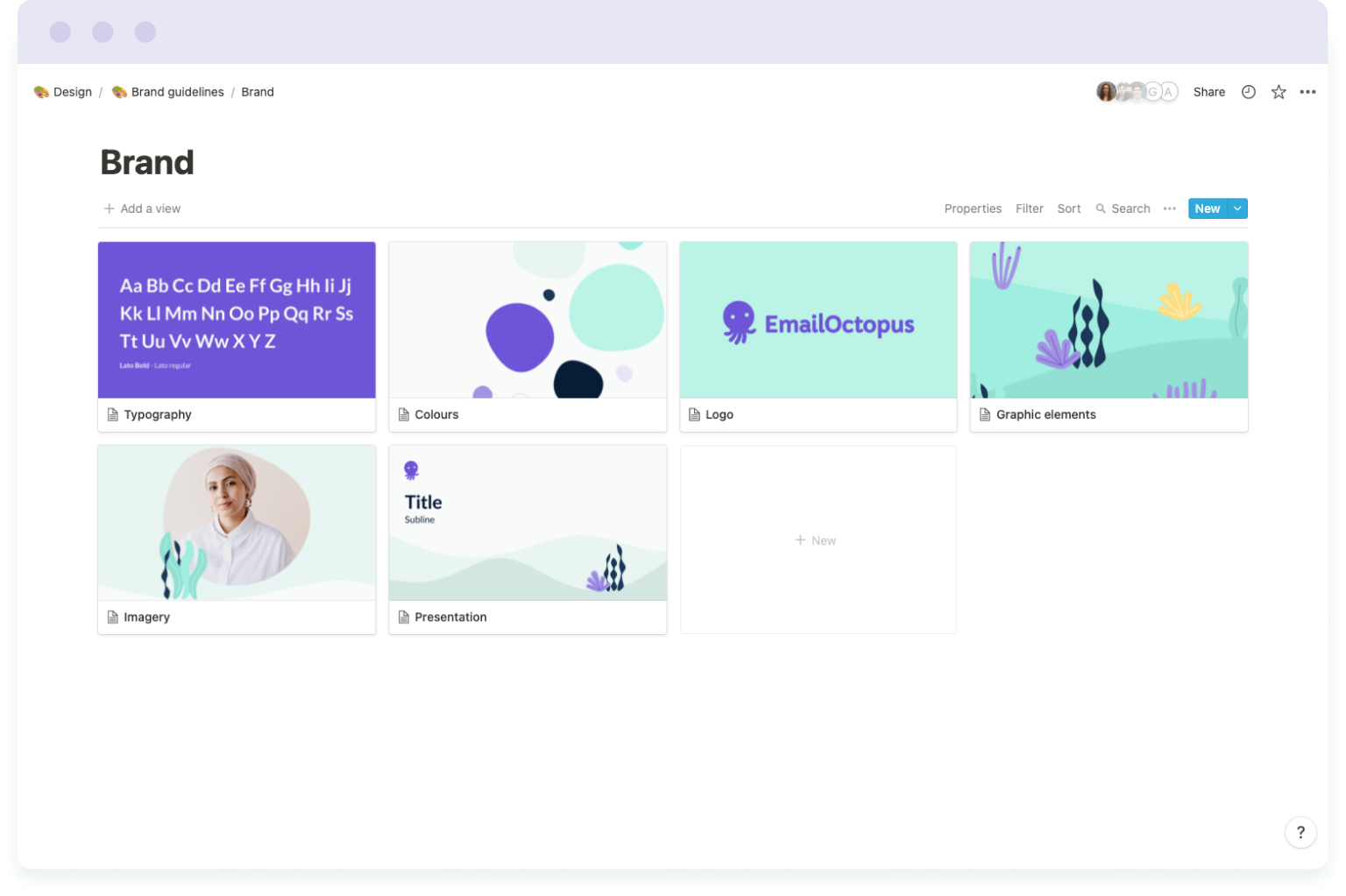Click the Share button
This screenshot has height=896, width=1346.
coord(1208,91)
